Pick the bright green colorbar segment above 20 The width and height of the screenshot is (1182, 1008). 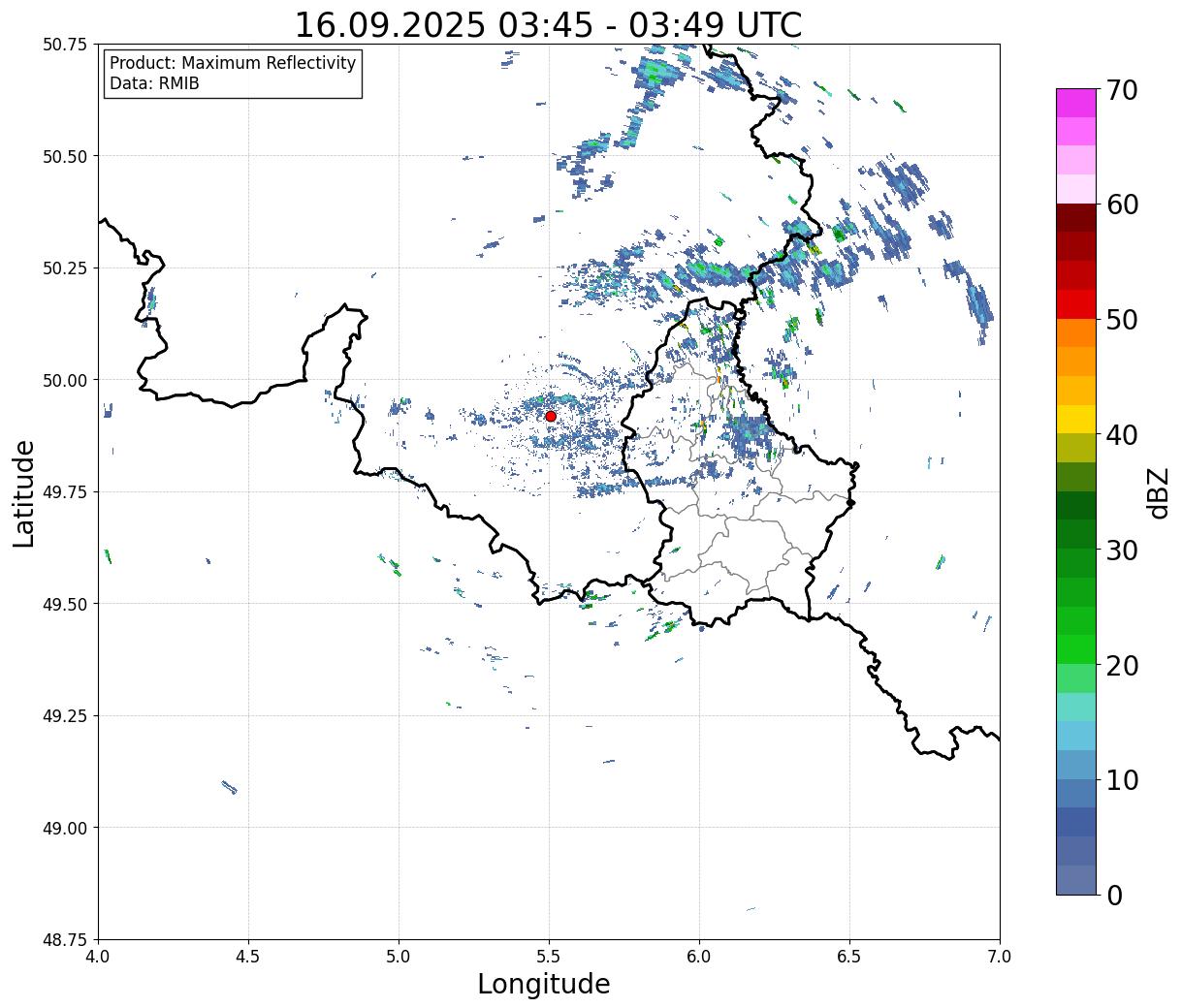[1076, 649]
